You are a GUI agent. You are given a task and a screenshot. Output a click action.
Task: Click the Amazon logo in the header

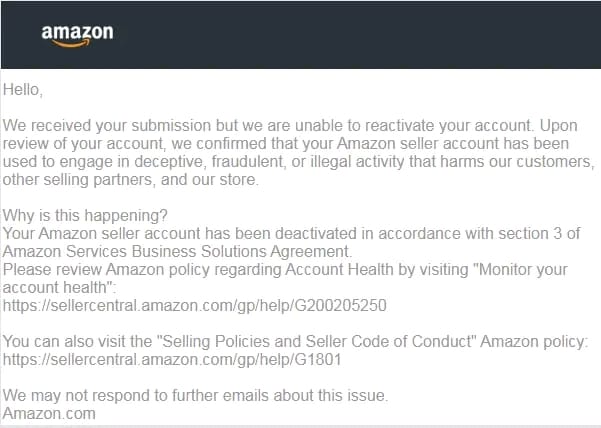(77, 36)
